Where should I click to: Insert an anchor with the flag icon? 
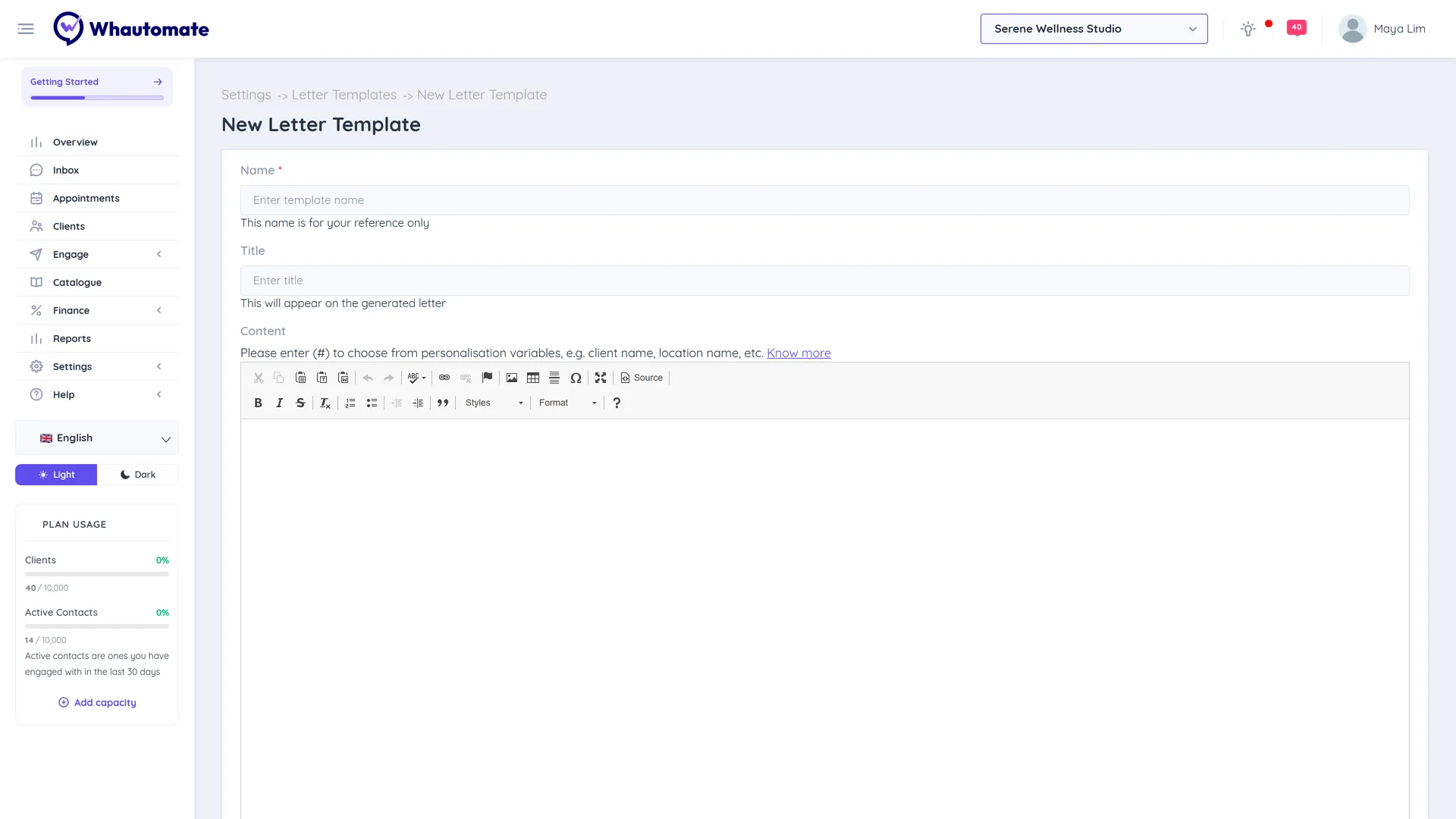click(x=487, y=378)
